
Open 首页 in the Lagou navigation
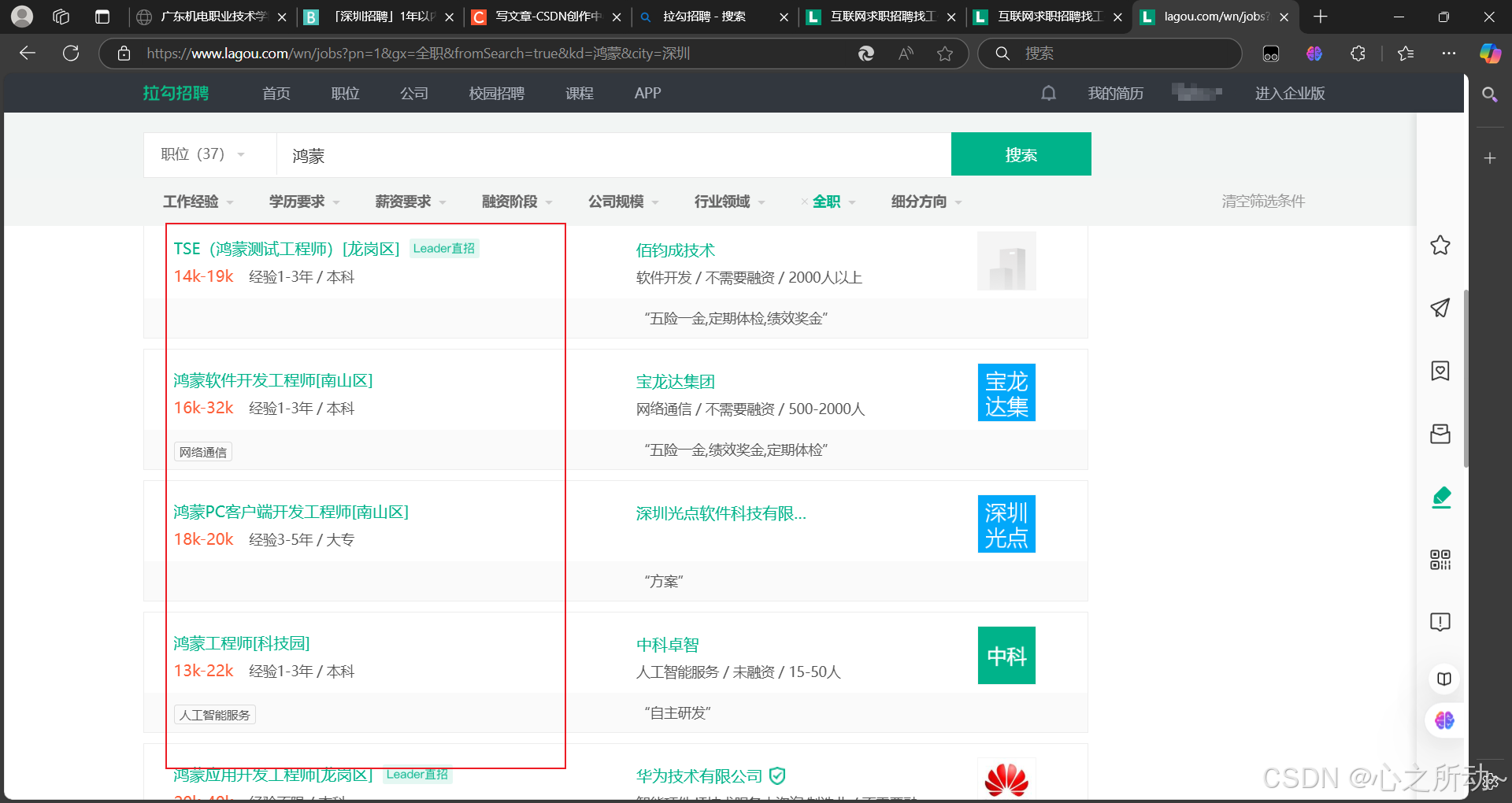pyautogui.click(x=276, y=94)
